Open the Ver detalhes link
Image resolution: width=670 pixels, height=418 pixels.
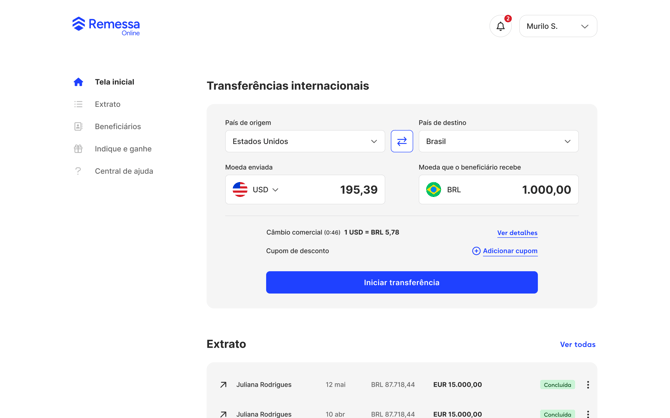coord(517,233)
